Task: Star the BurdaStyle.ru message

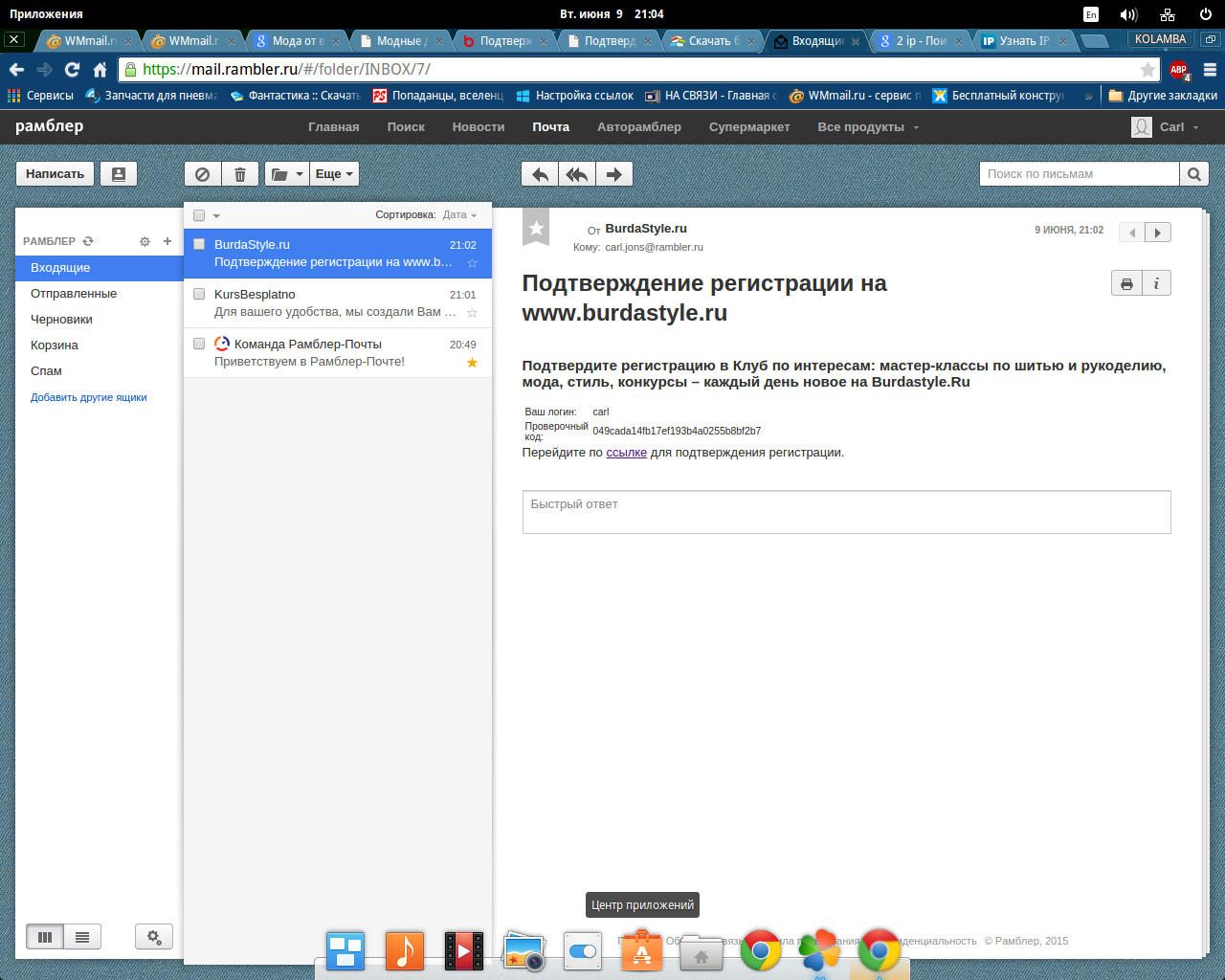Action: click(x=472, y=263)
